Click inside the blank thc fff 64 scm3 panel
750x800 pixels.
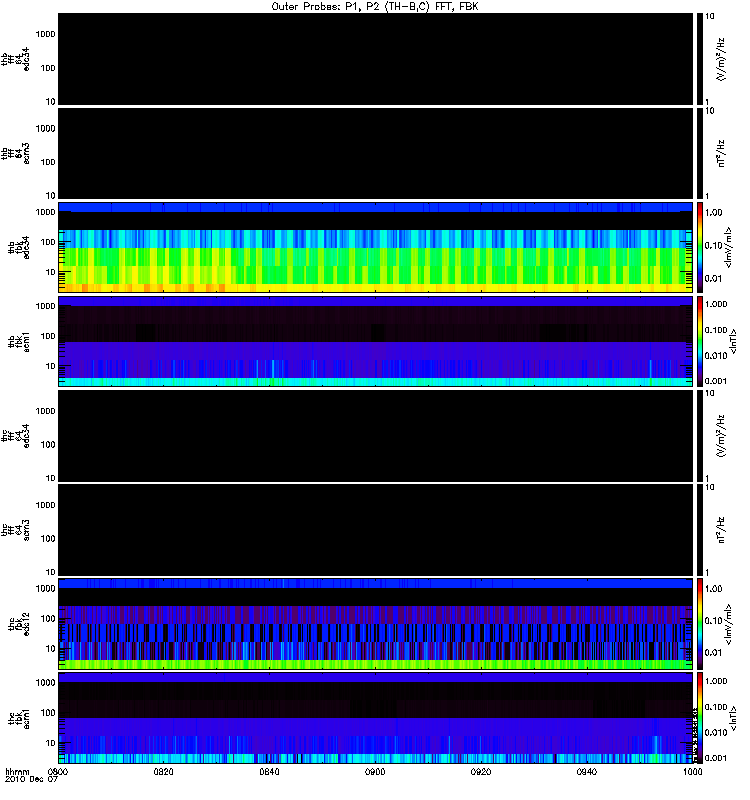tap(375, 530)
